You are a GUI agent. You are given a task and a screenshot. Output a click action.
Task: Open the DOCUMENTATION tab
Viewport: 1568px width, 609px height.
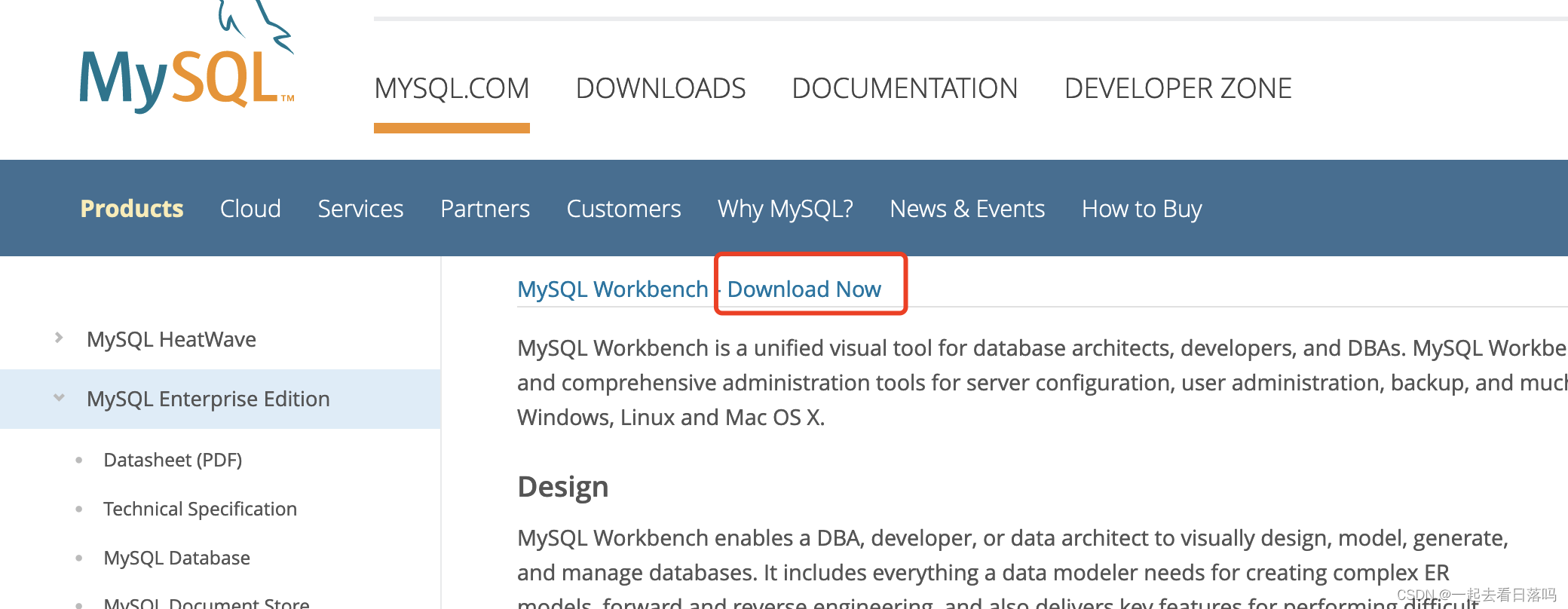point(905,88)
